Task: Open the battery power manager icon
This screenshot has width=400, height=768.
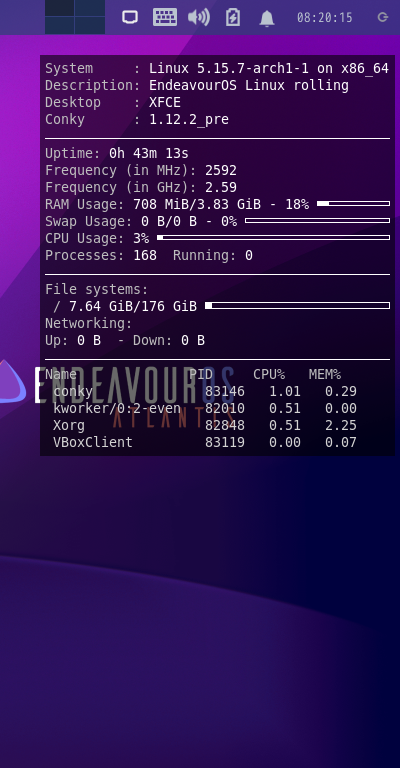Action: click(233, 18)
